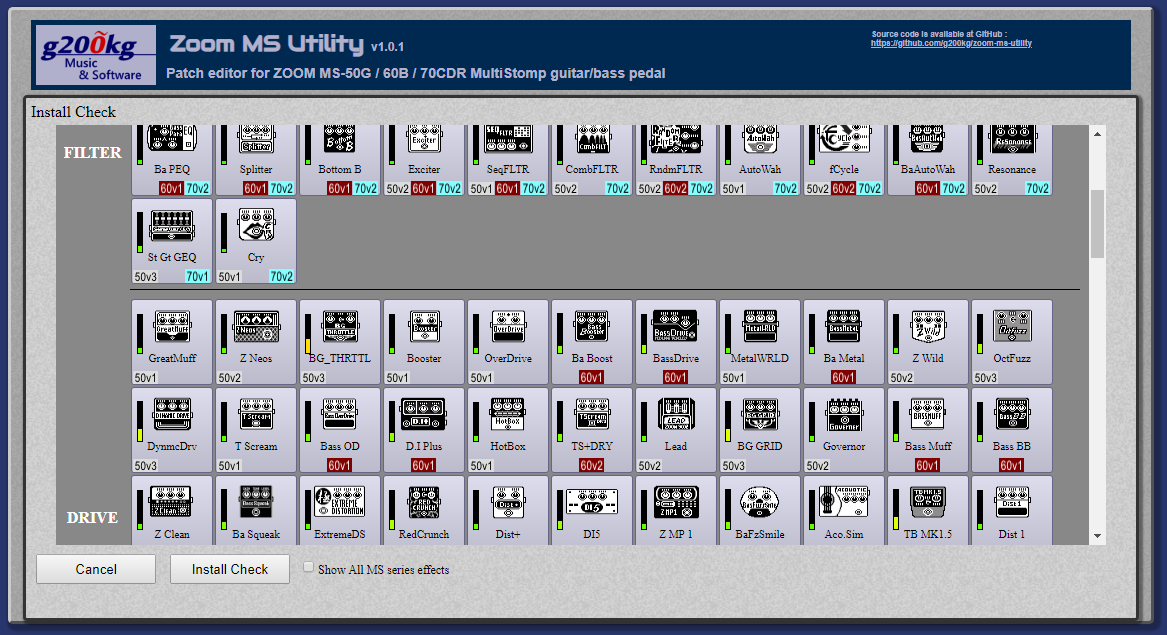
Task: Select the Dist 1 pedal
Action: 1013,511
